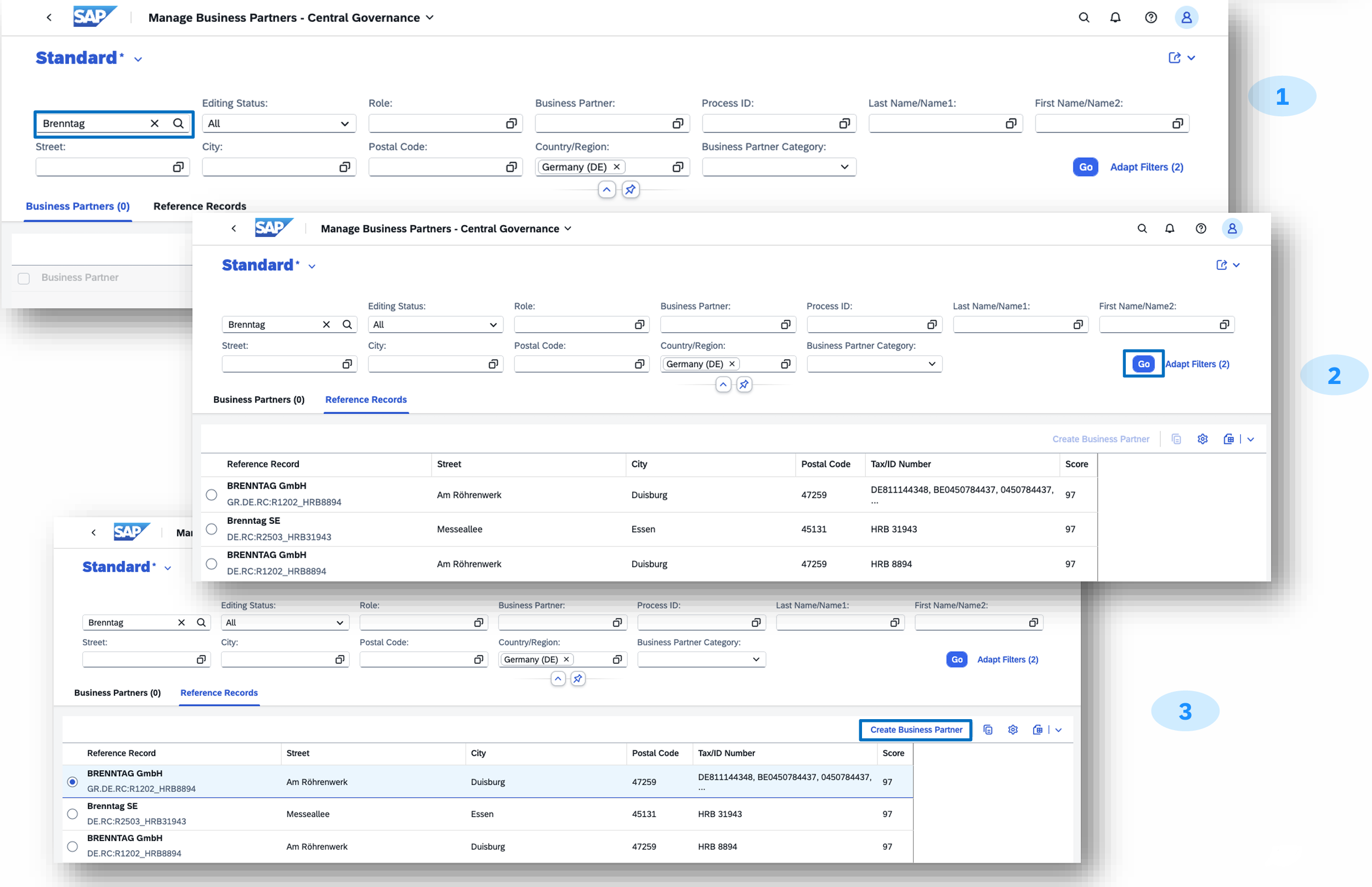Click the notifications bell in the top header
The image size is (1372, 887).
(1115, 18)
